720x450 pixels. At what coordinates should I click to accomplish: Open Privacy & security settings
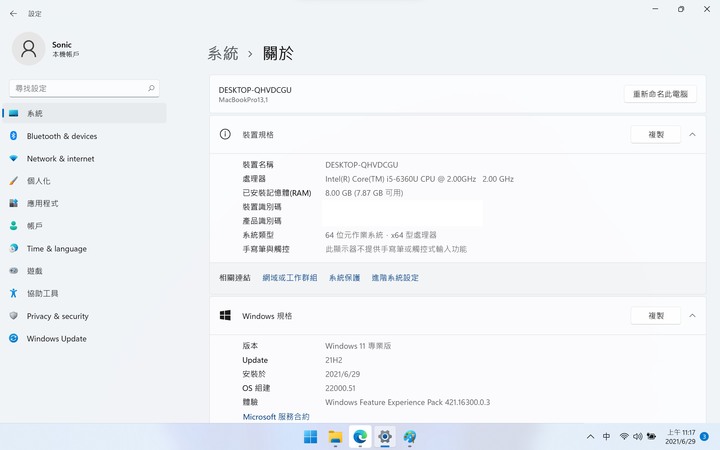[84, 316]
